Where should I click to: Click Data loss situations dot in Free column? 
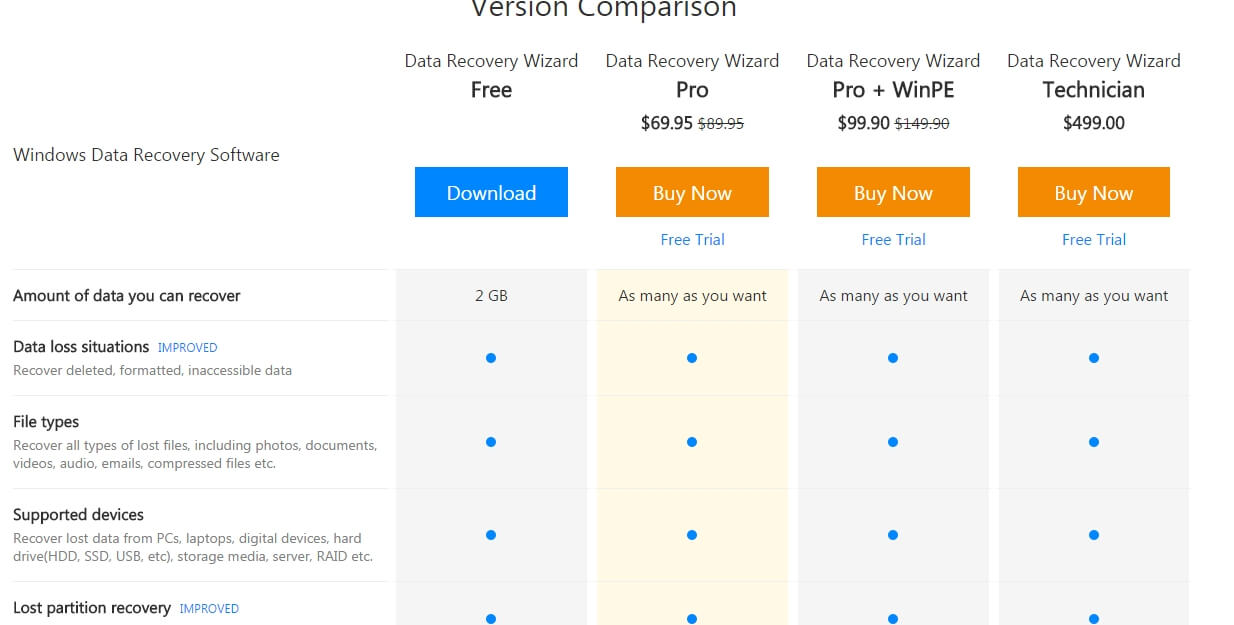(x=491, y=358)
